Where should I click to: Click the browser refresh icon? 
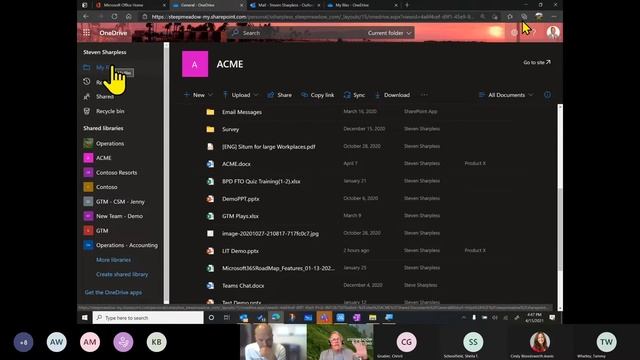pos(114,16)
